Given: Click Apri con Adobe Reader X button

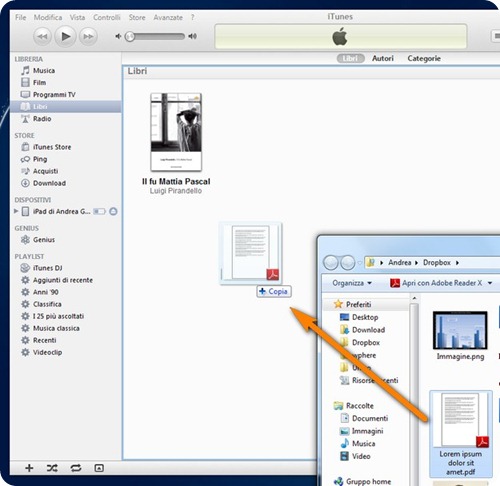Looking at the screenshot, I should [x=436, y=283].
